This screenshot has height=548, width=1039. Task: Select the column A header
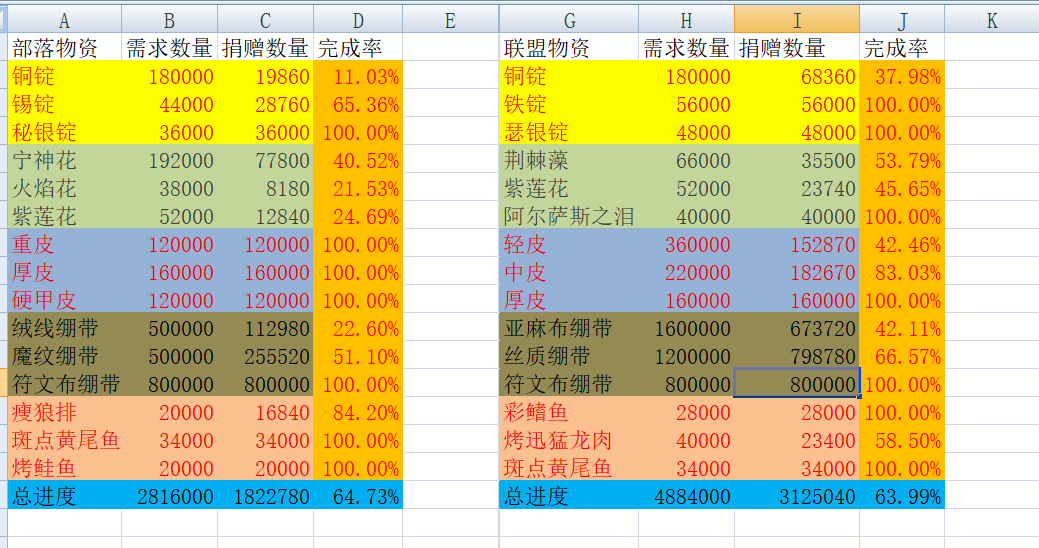click(x=65, y=20)
